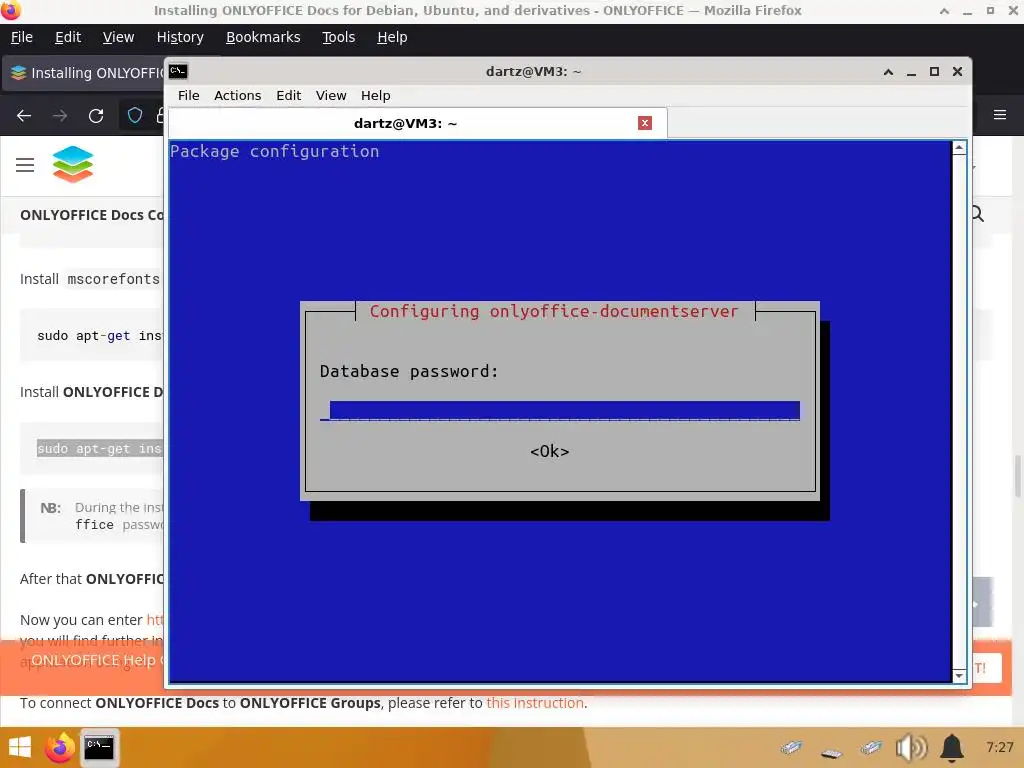
Task: Launch Firefox from the taskbar
Action: pos(59,747)
